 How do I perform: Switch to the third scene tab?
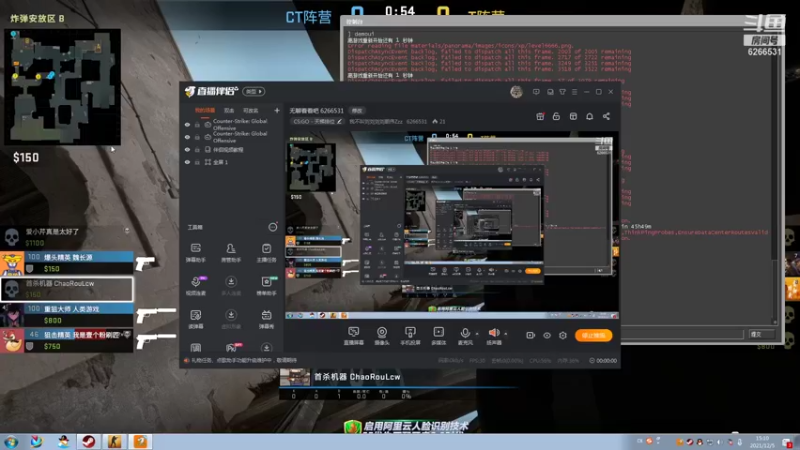click(x=251, y=110)
